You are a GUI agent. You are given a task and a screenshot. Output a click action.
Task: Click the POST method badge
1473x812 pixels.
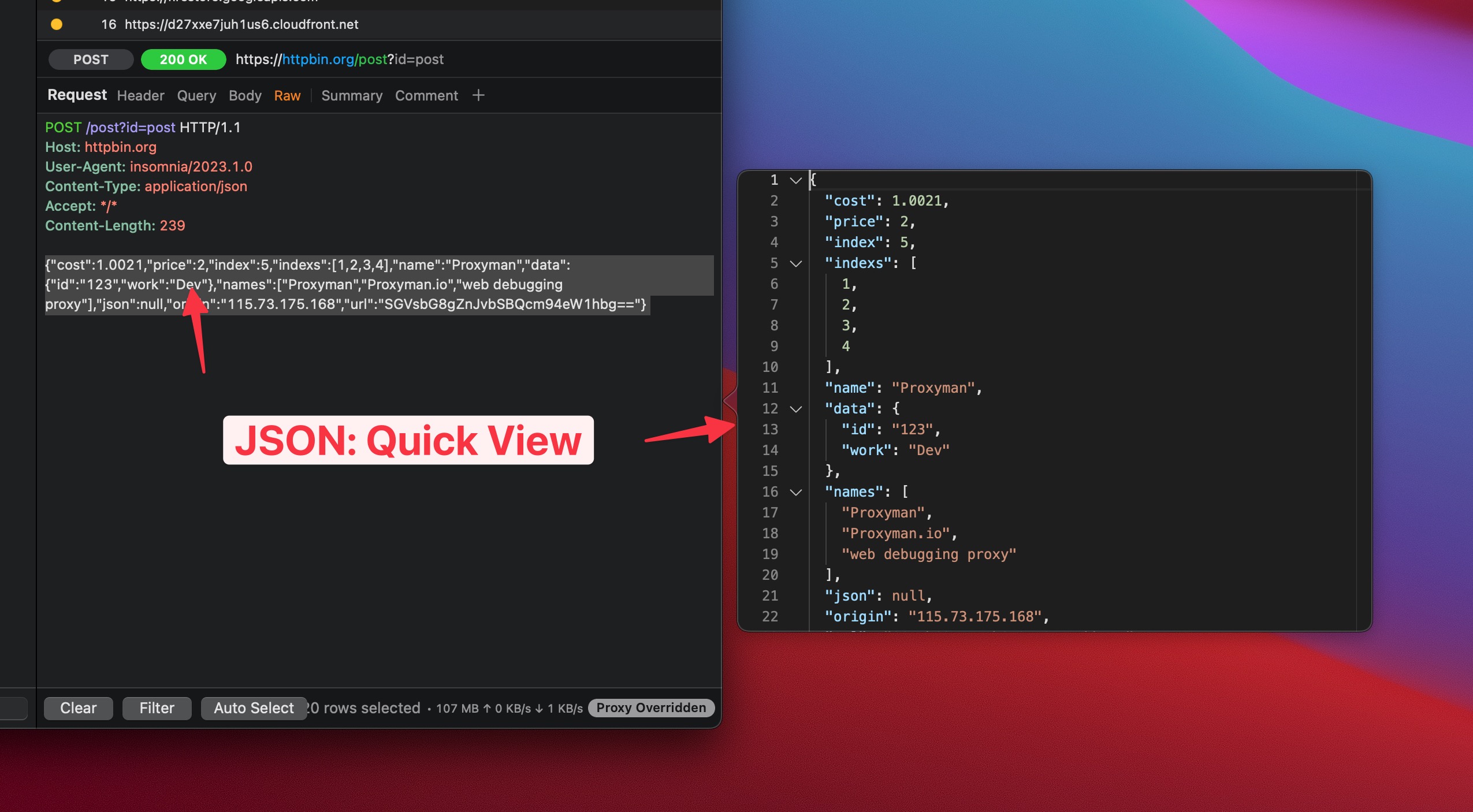pyautogui.click(x=91, y=59)
